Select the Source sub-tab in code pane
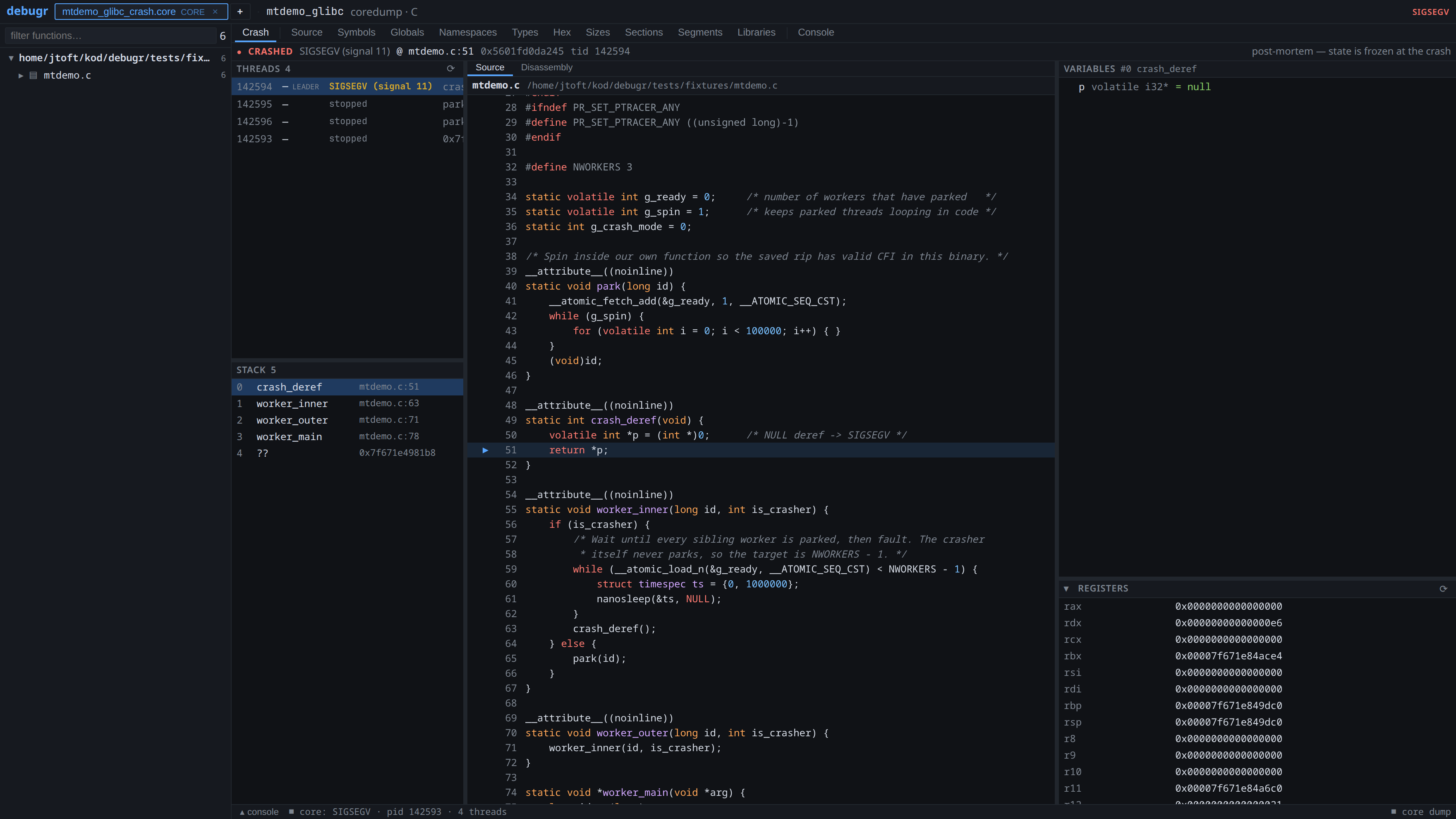The height and width of the screenshot is (819, 1456). 489,67
